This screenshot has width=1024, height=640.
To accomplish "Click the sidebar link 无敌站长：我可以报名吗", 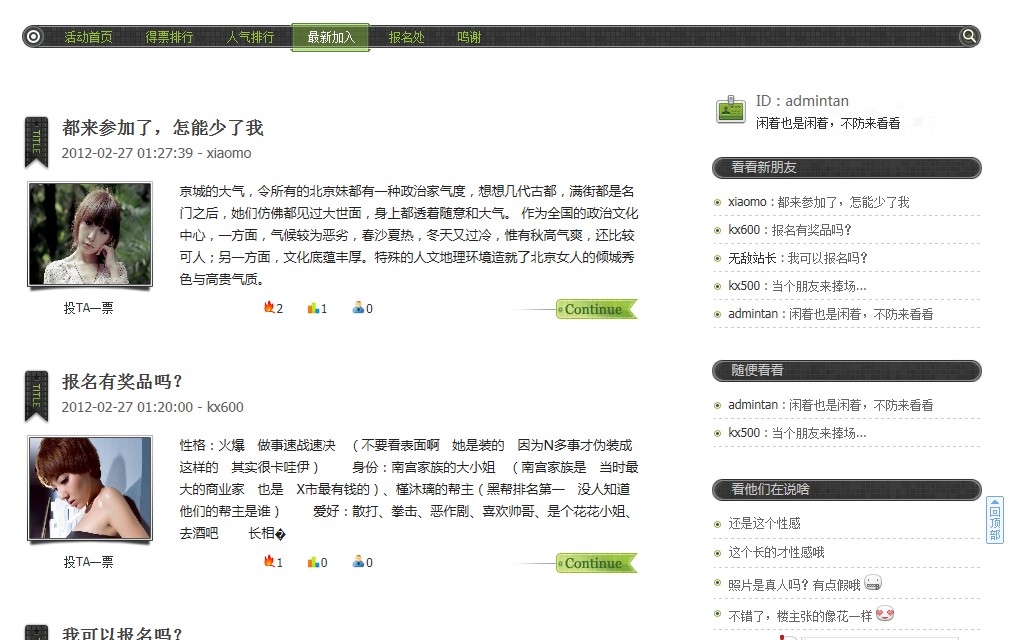I will coord(790,257).
